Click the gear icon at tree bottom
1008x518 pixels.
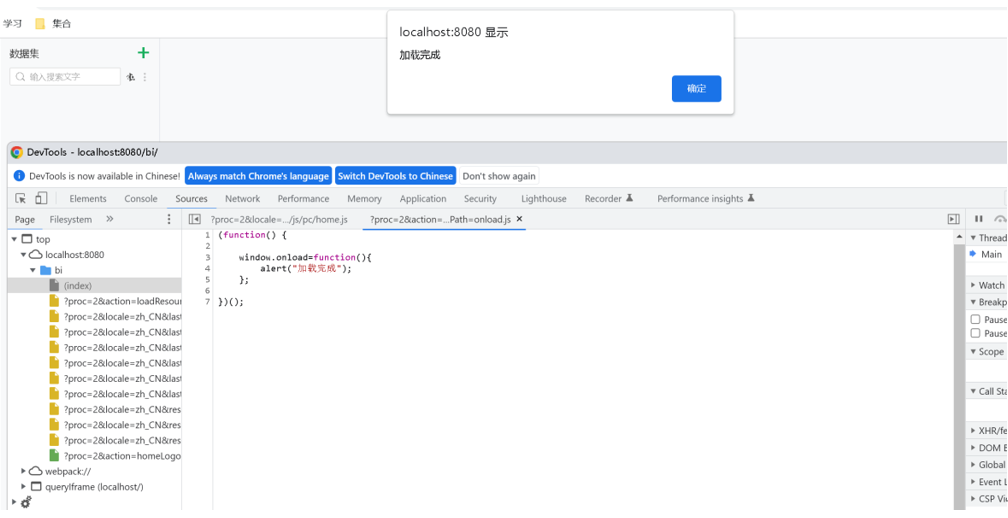pos(26,502)
